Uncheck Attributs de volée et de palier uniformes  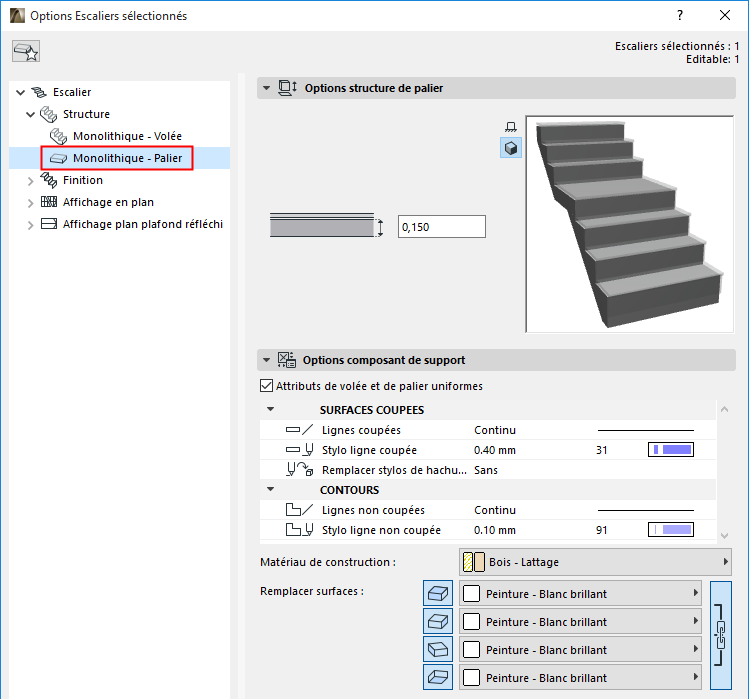[x=267, y=386]
